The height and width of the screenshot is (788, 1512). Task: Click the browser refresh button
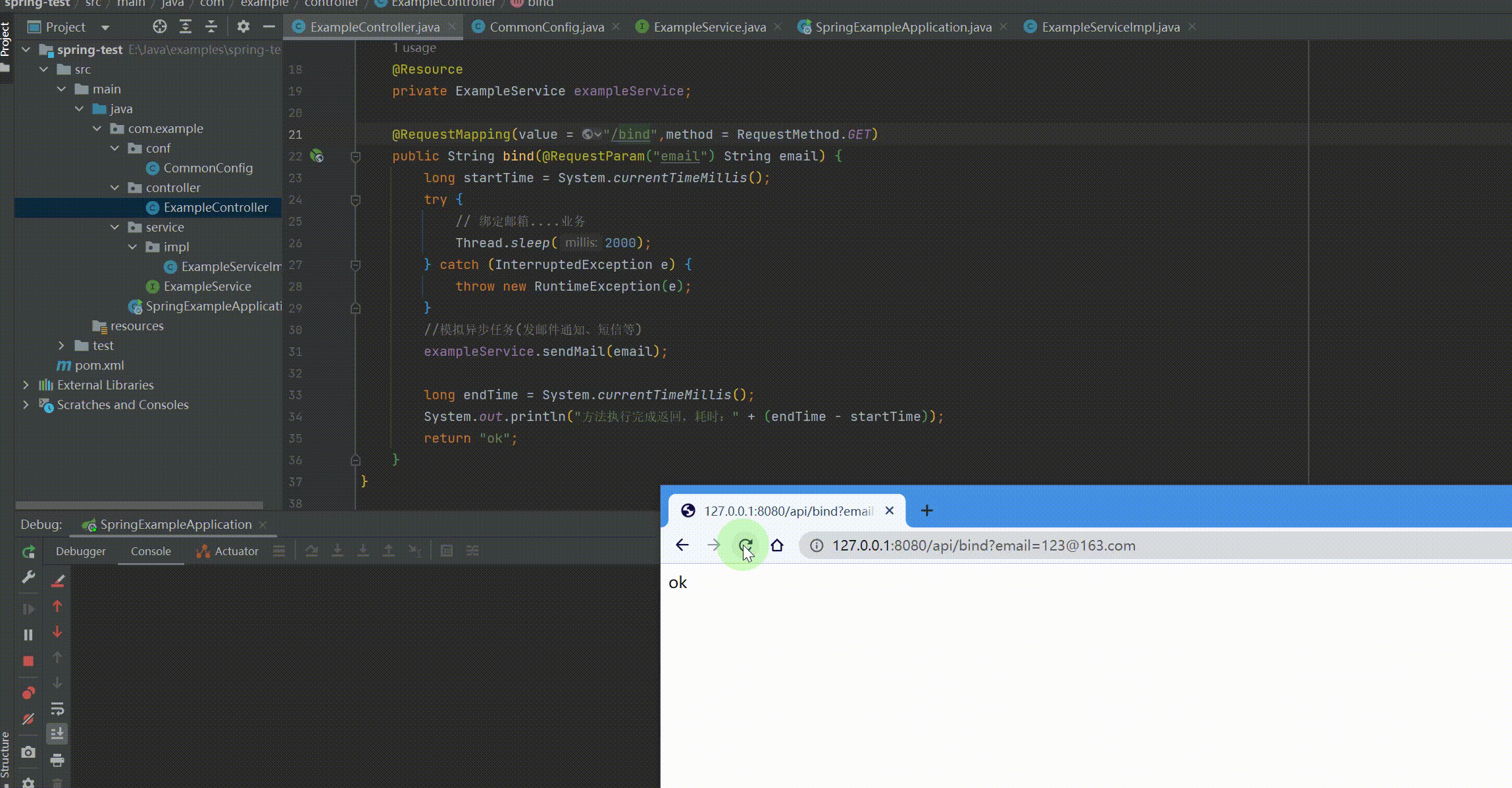pyautogui.click(x=745, y=545)
